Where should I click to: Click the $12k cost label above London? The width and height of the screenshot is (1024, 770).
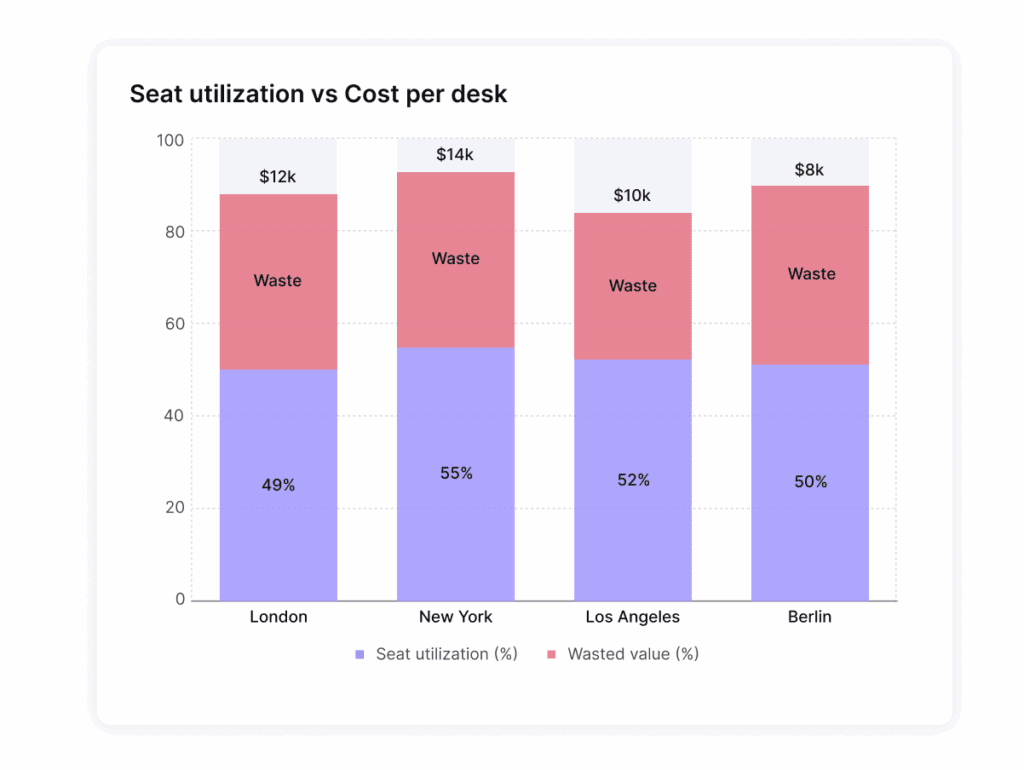[278, 177]
